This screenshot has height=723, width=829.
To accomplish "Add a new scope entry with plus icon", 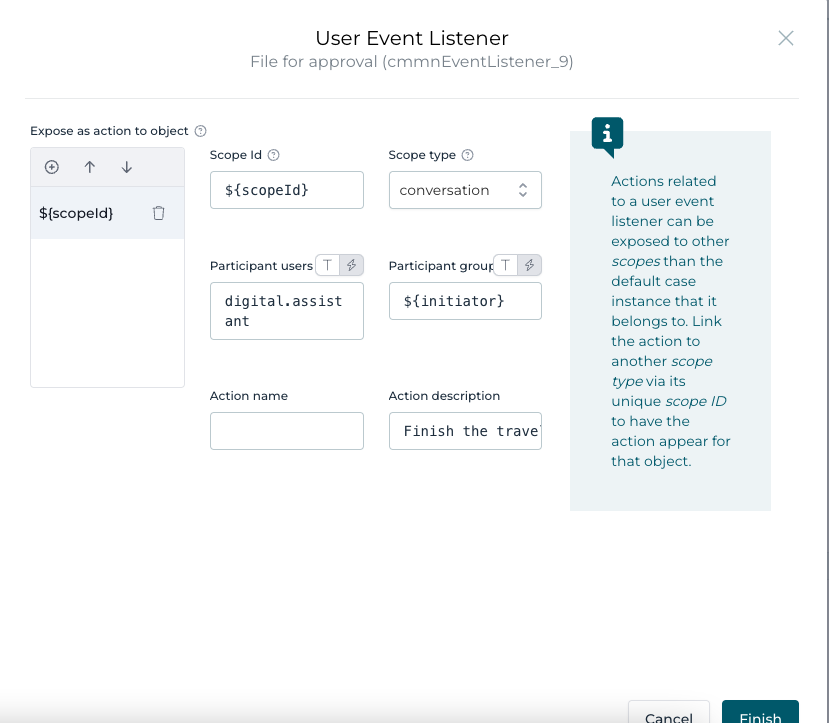I will click(x=52, y=167).
